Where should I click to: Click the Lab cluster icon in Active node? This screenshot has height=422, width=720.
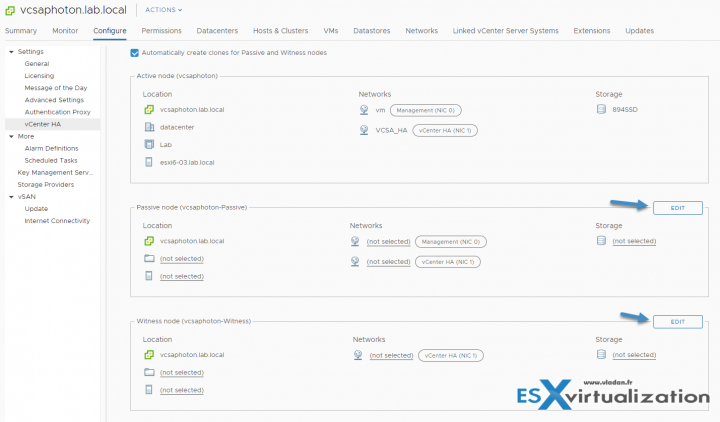click(149, 145)
